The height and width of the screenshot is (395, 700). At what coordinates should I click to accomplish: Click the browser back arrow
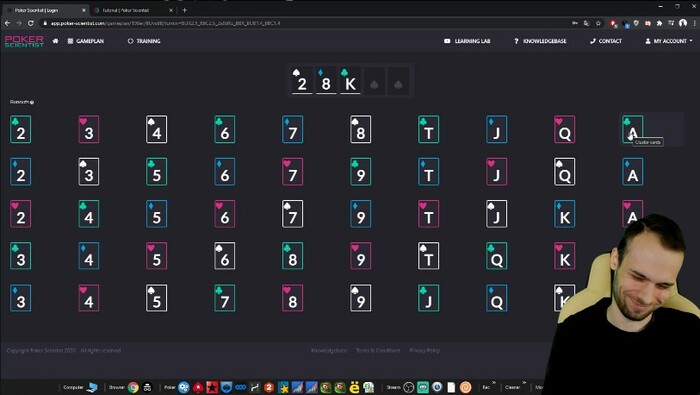[x=7, y=23]
